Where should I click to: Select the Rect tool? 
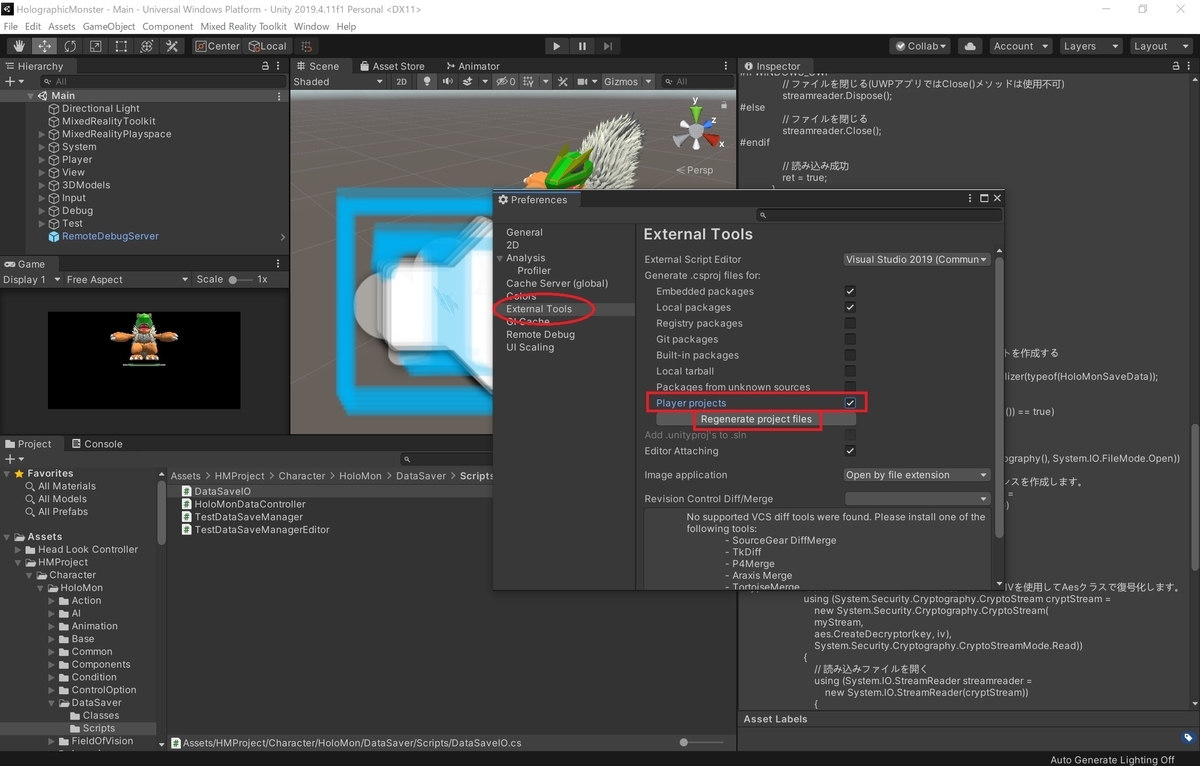pyautogui.click(x=121, y=46)
